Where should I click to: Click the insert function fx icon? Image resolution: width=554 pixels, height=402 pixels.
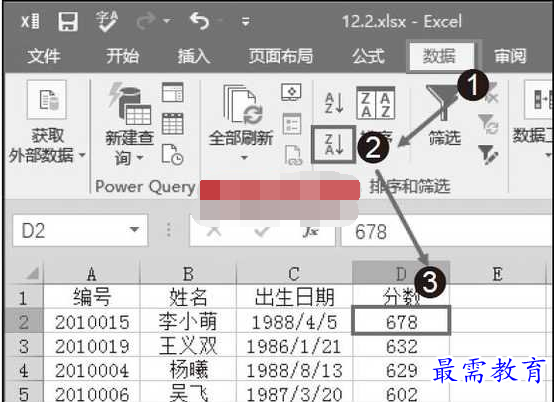pyautogui.click(x=310, y=232)
